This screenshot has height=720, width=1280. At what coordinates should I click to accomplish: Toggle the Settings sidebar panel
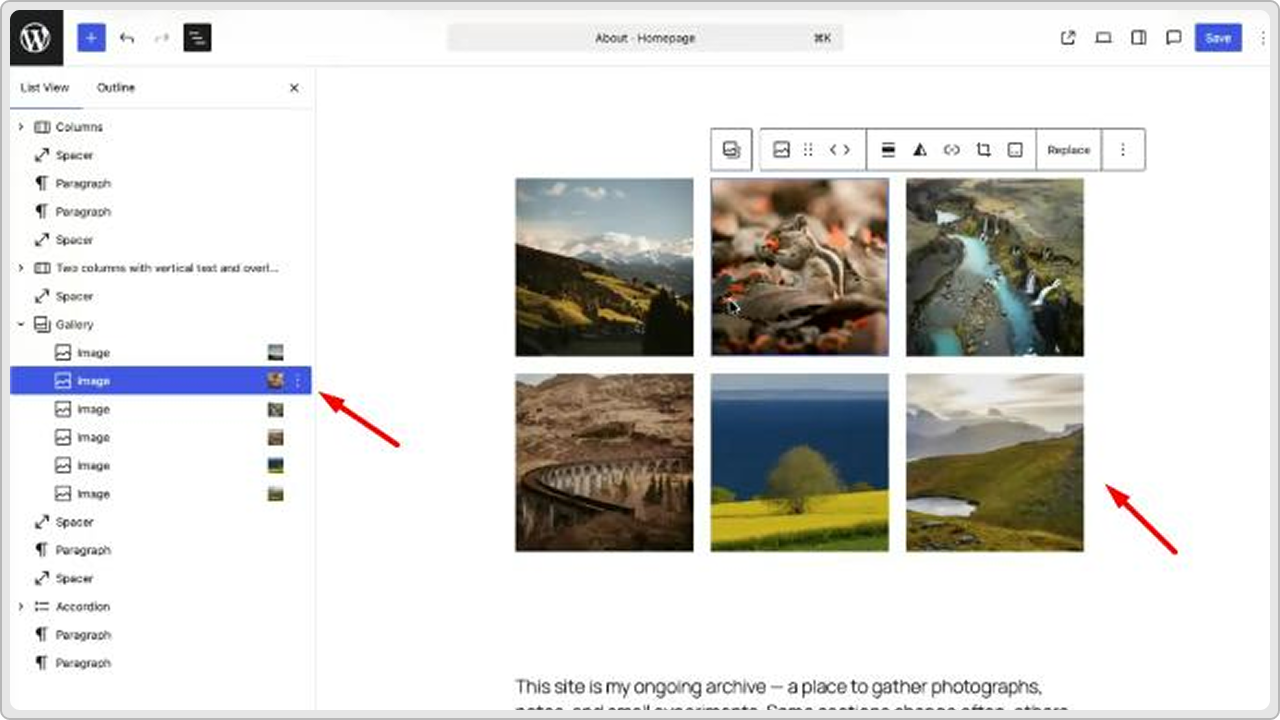tap(1138, 37)
